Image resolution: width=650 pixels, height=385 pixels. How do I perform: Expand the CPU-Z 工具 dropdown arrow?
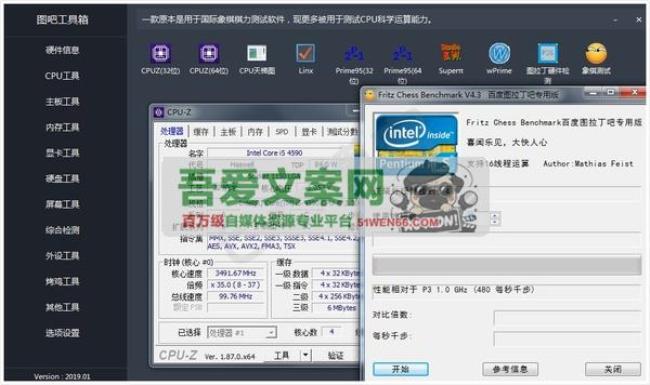pos(306,355)
